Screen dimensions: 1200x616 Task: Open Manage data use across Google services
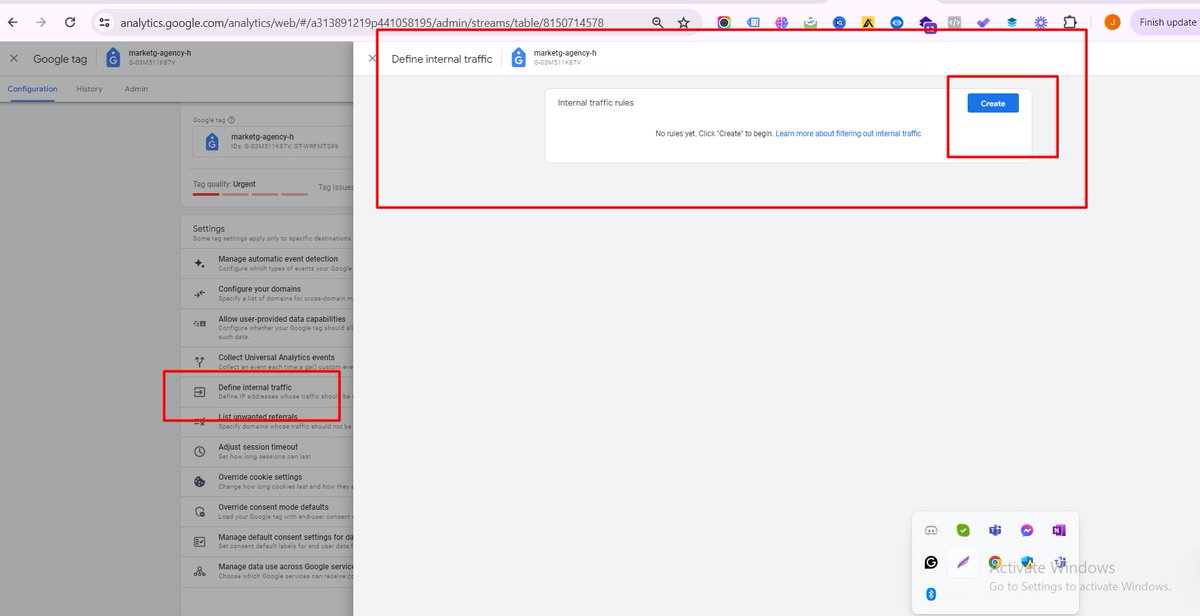point(268,572)
